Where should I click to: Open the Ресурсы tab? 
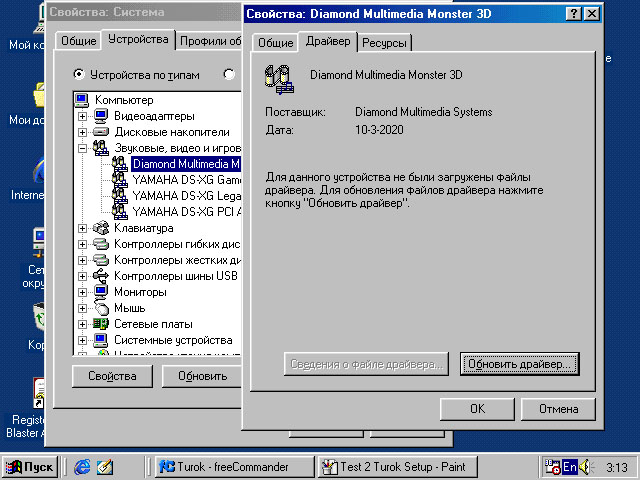coord(384,43)
